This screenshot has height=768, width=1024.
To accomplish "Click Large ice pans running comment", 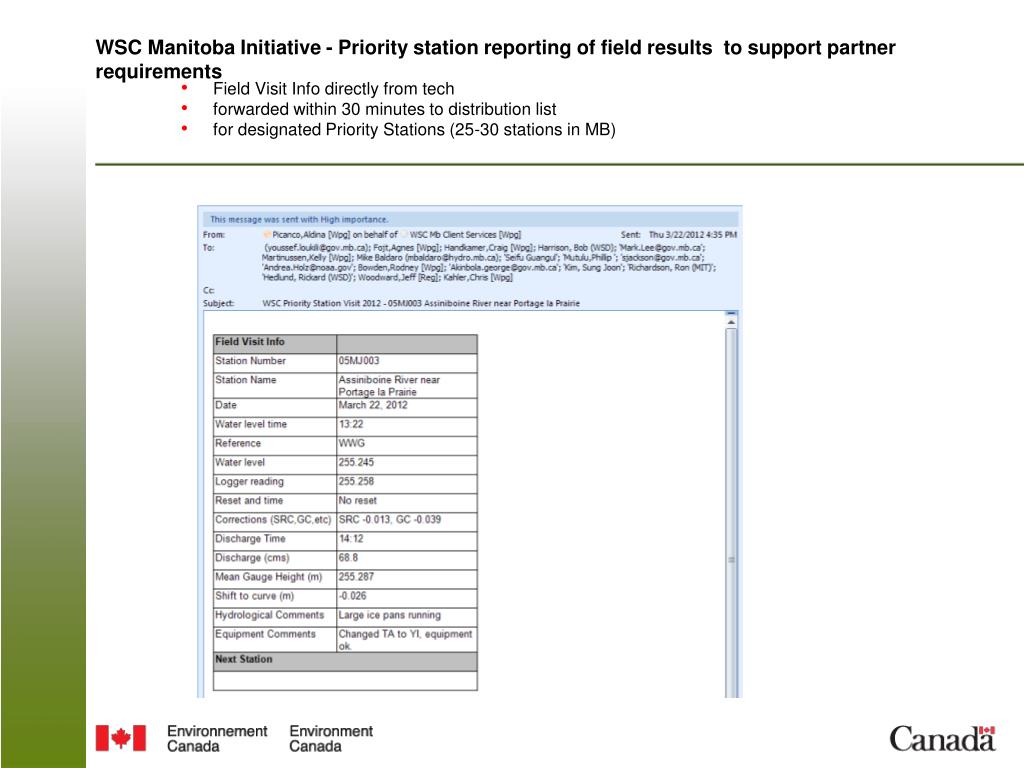I will [407, 616].
